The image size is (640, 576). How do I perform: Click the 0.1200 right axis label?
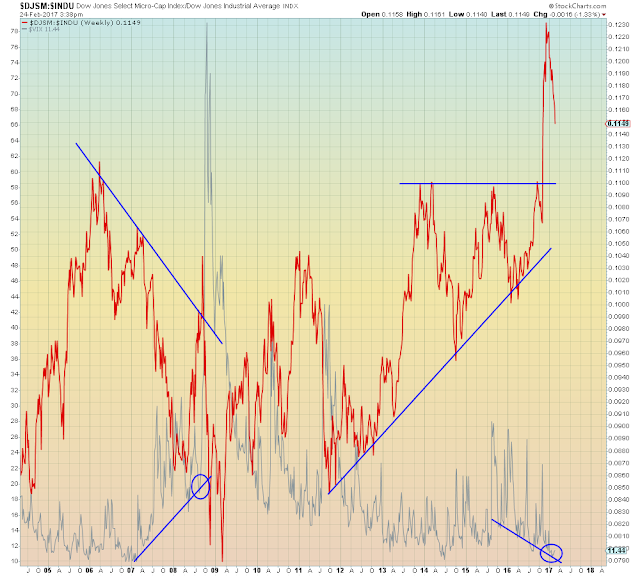coord(618,61)
